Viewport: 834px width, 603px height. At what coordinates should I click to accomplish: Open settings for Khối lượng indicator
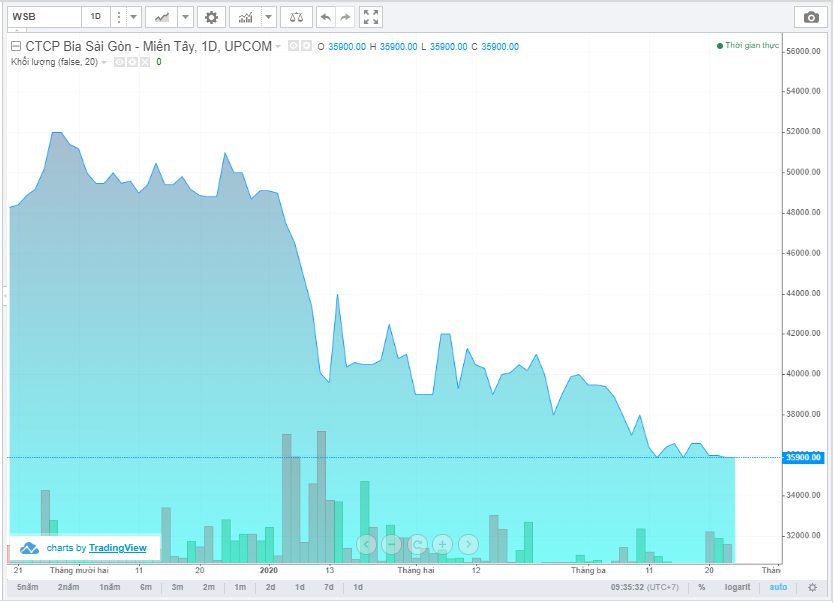[132, 62]
